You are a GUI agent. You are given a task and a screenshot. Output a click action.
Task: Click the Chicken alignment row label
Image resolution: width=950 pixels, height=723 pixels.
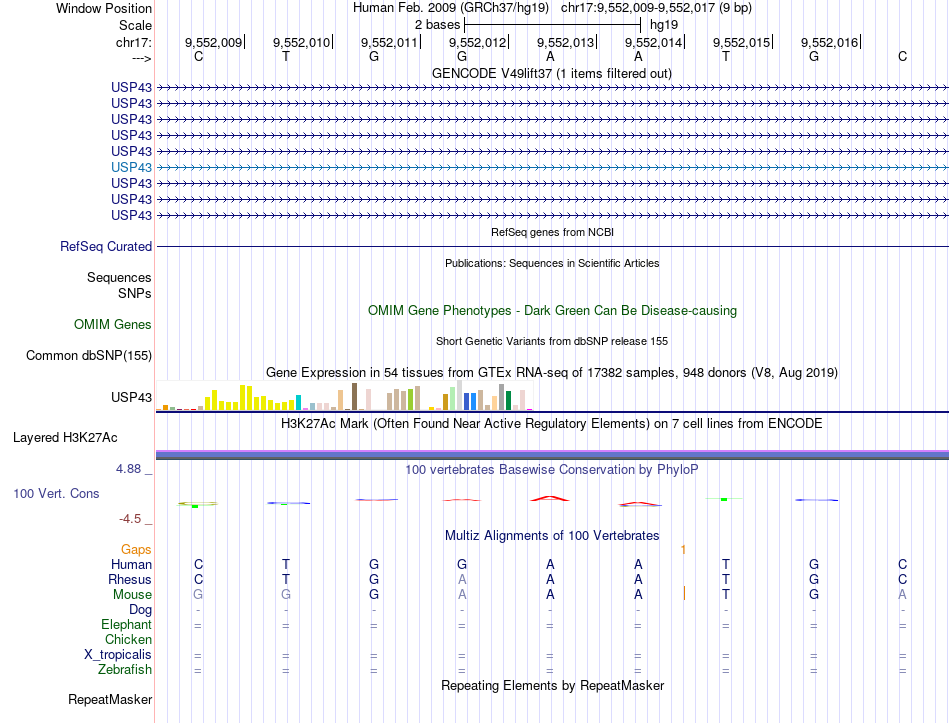[128, 639]
